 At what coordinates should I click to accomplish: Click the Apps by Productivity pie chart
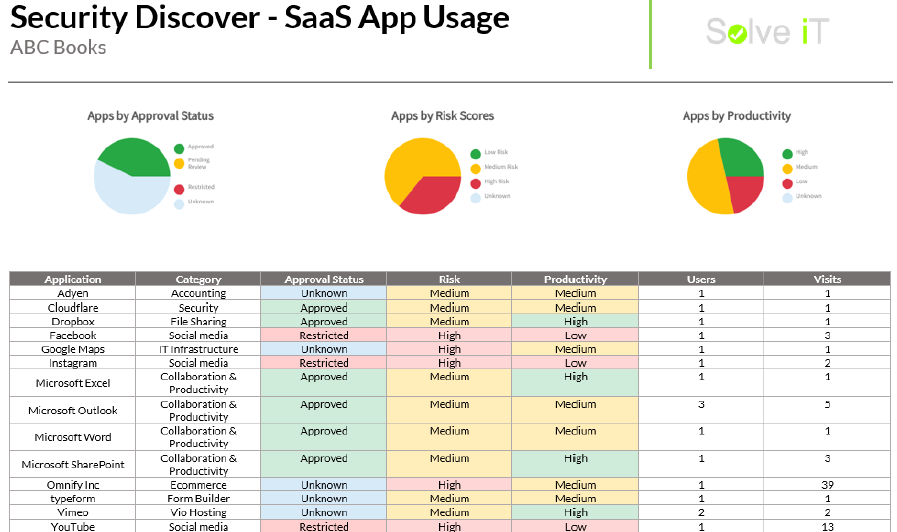click(725, 176)
